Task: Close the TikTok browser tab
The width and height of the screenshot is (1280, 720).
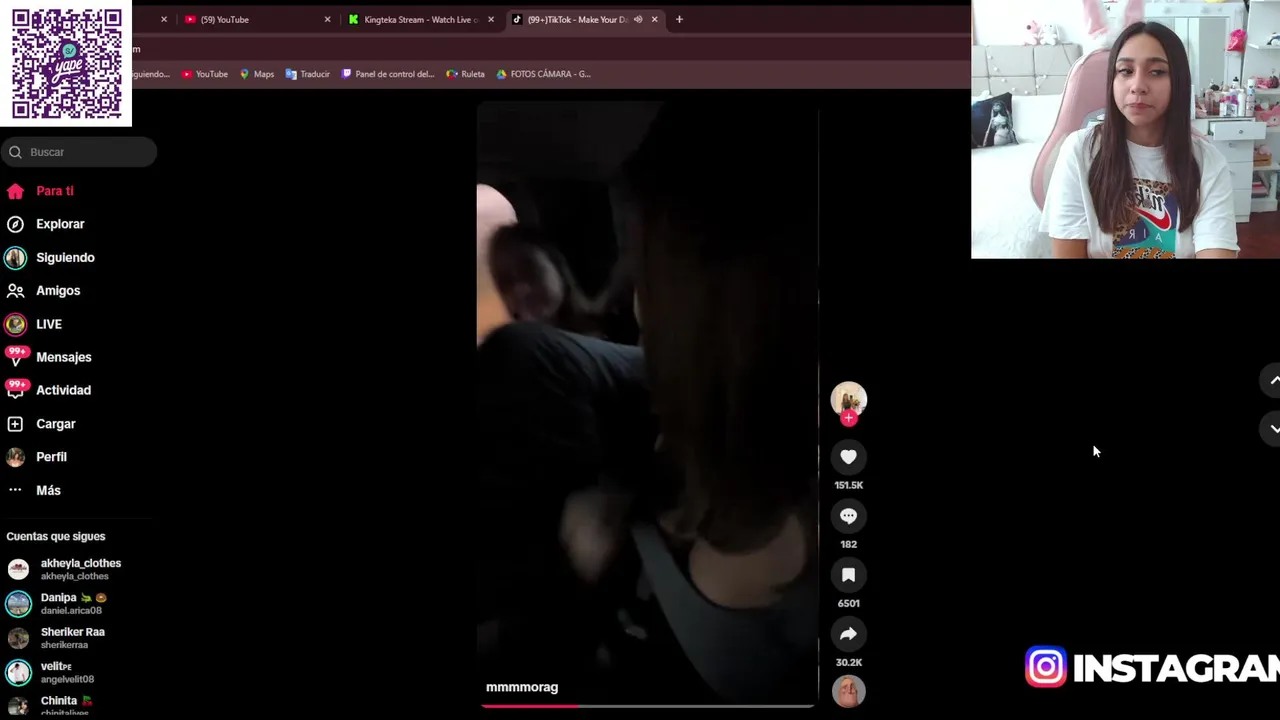Action: tap(655, 19)
